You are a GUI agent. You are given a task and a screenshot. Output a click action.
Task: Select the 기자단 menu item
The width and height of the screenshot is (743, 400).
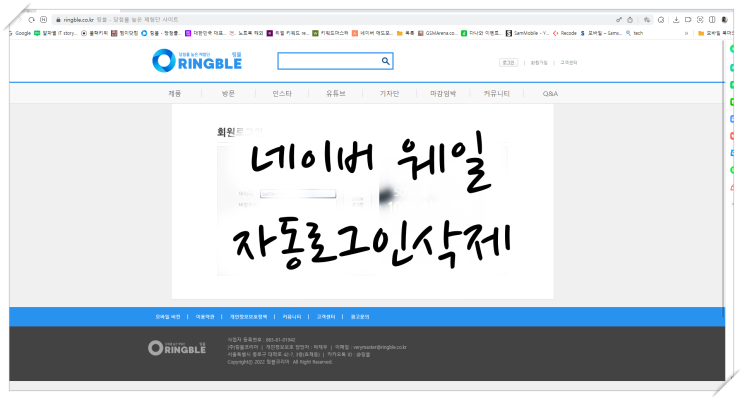pos(389,93)
